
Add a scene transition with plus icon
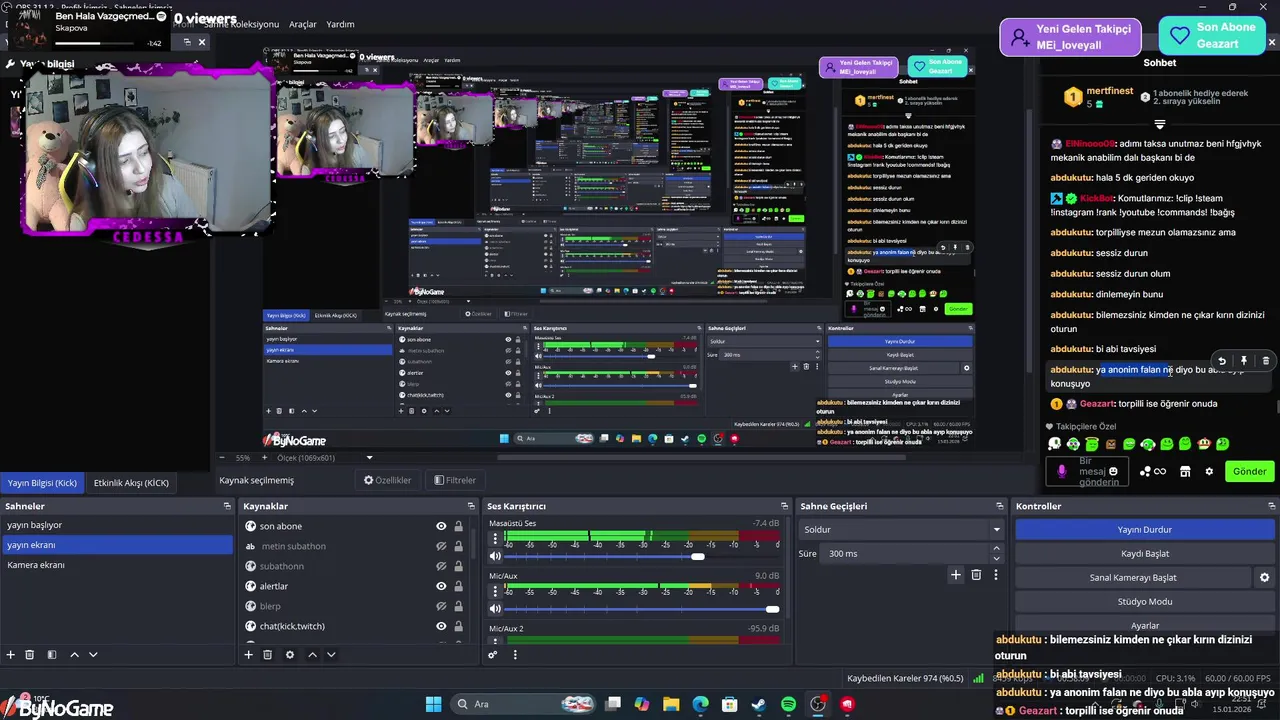956,574
